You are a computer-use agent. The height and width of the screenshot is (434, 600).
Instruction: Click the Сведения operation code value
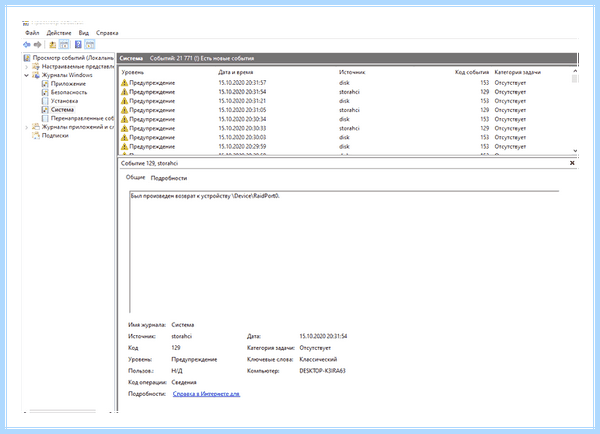tap(184, 382)
